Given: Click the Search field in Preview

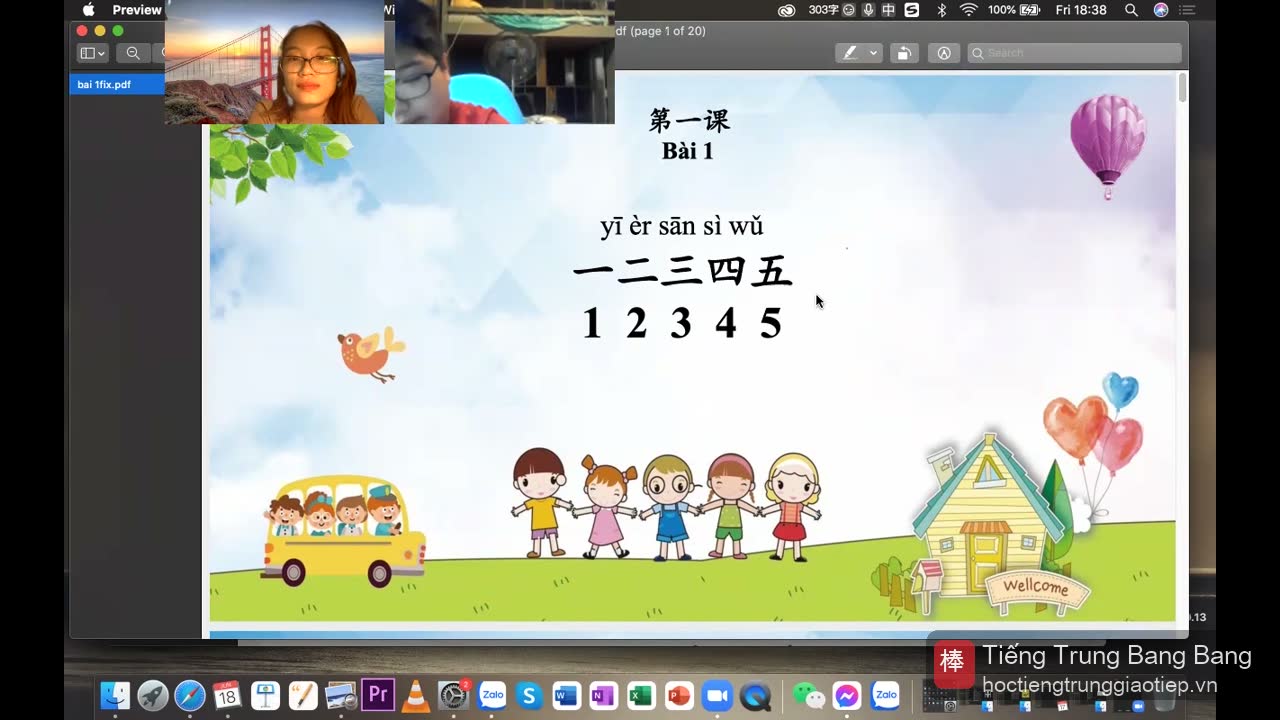Looking at the screenshot, I should coord(1075,53).
